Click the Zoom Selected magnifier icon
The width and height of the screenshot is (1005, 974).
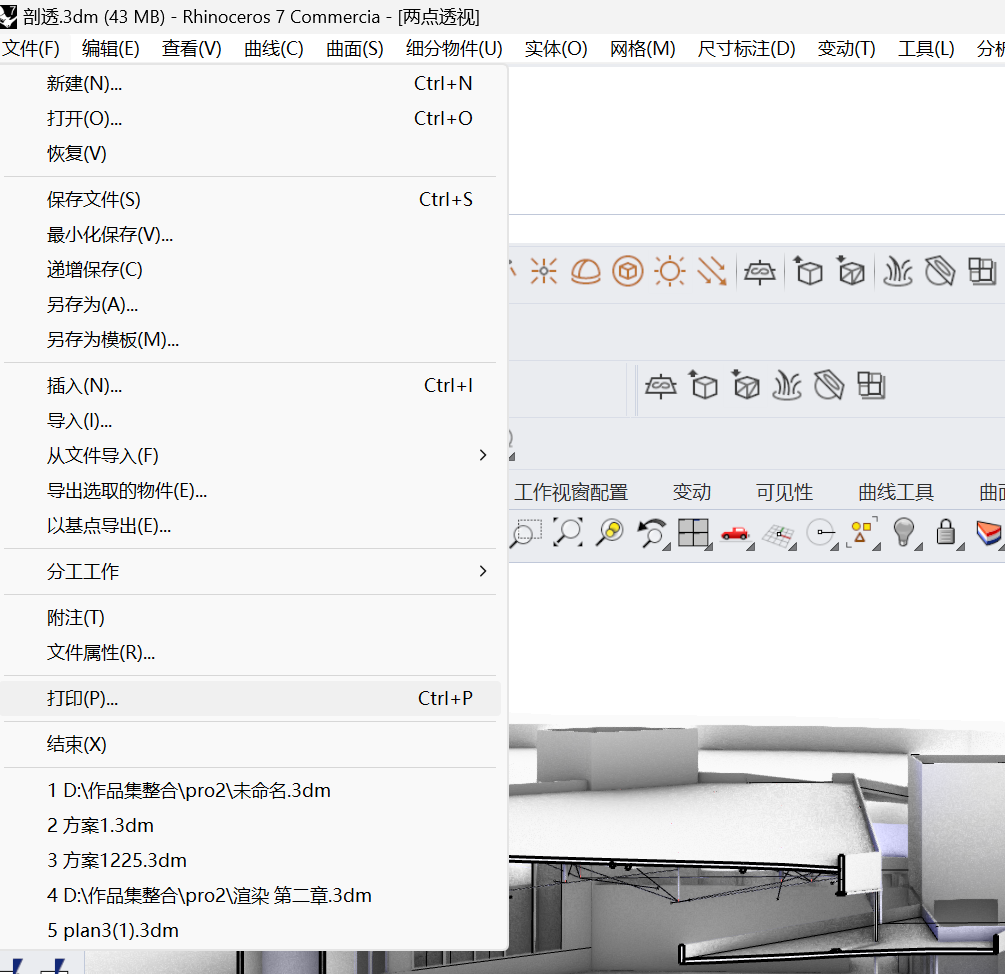click(x=610, y=533)
